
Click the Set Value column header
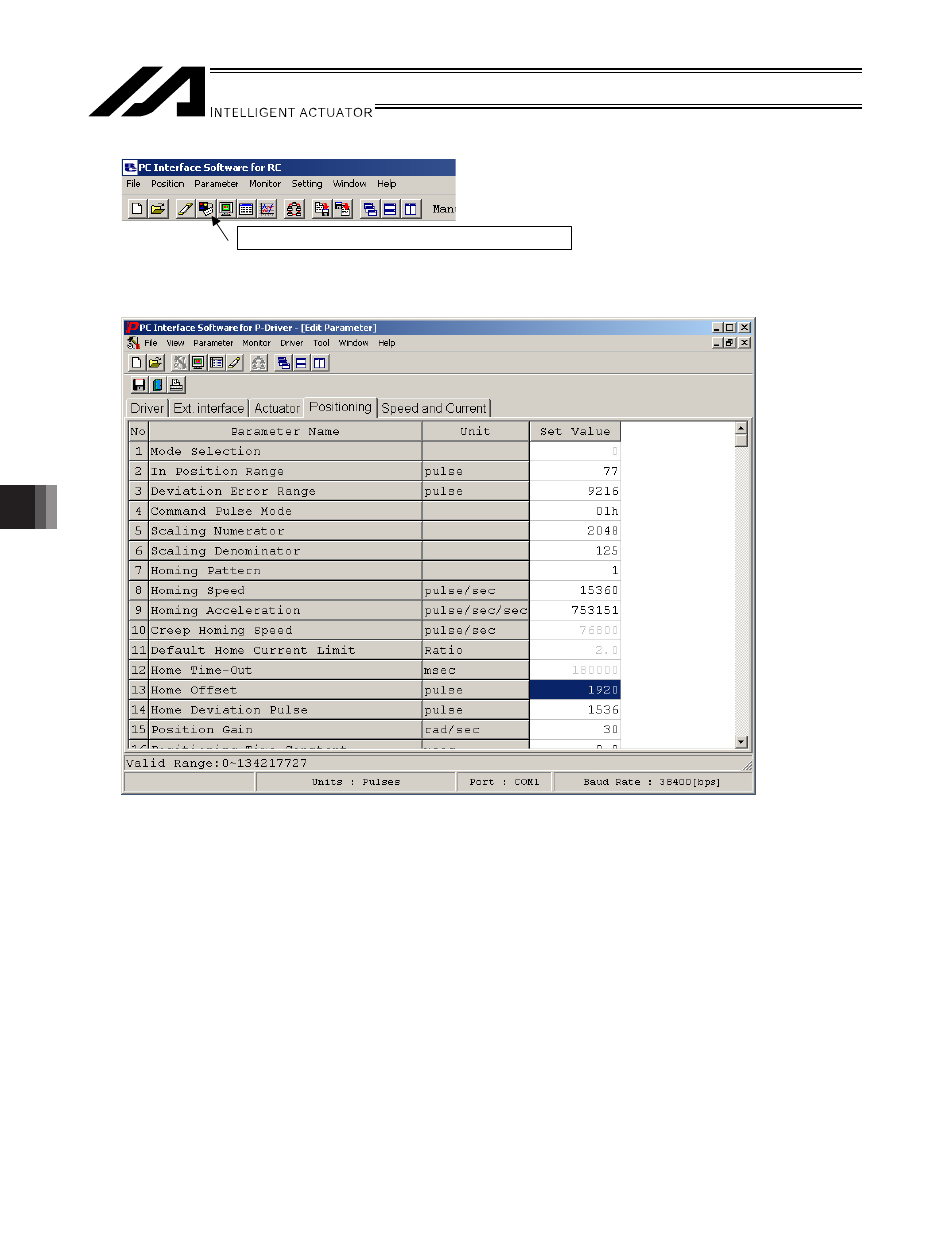coord(575,432)
